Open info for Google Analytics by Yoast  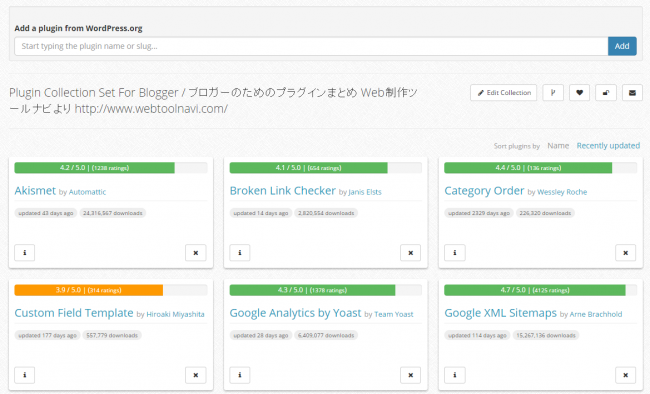coord(240,375)
